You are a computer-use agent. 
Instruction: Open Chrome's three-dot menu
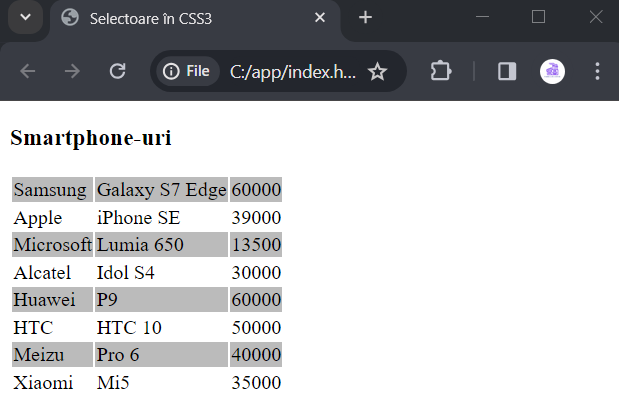597,71
